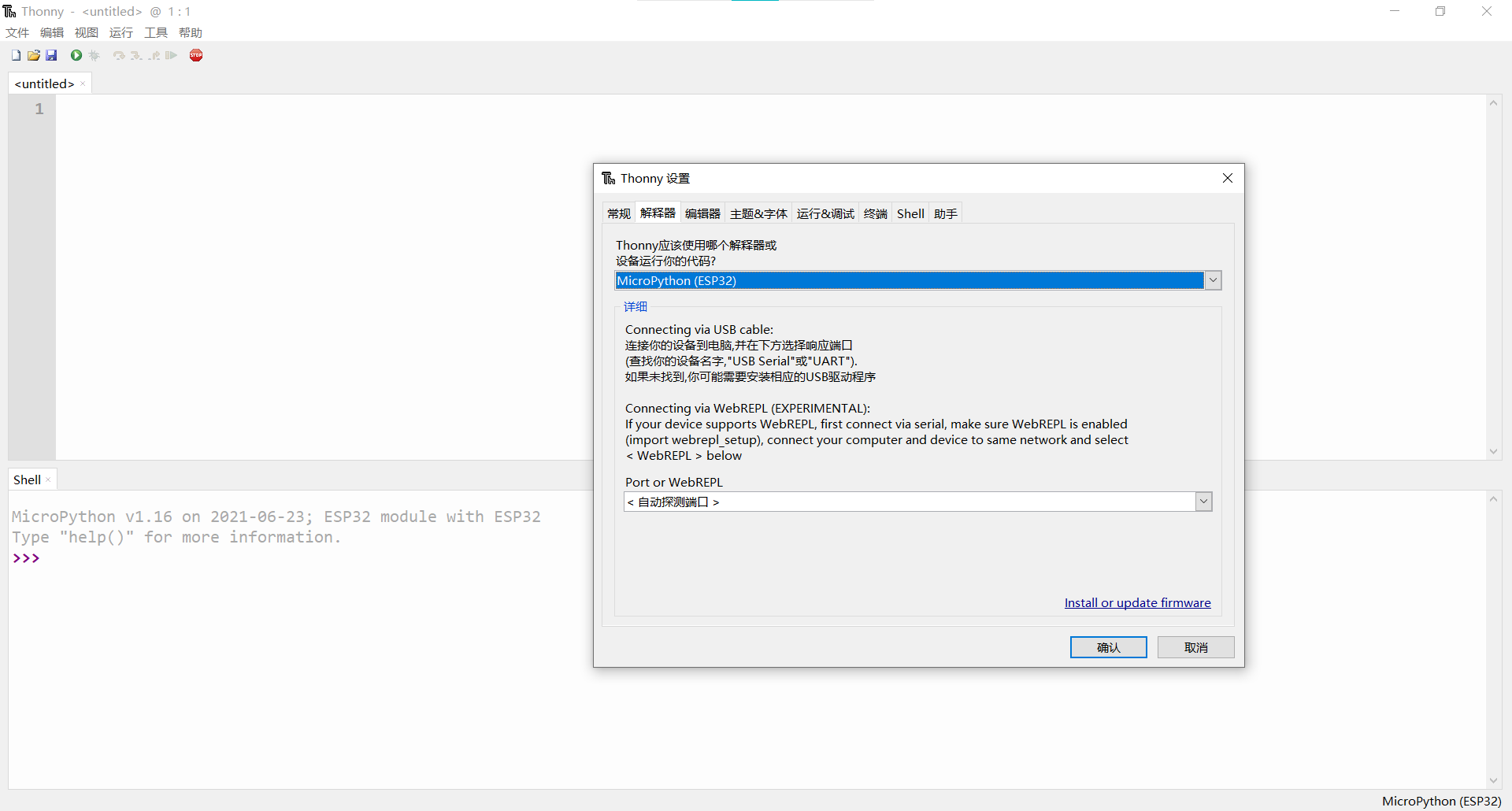
Task: Click the Step out icon
Action: click(154, 55)
